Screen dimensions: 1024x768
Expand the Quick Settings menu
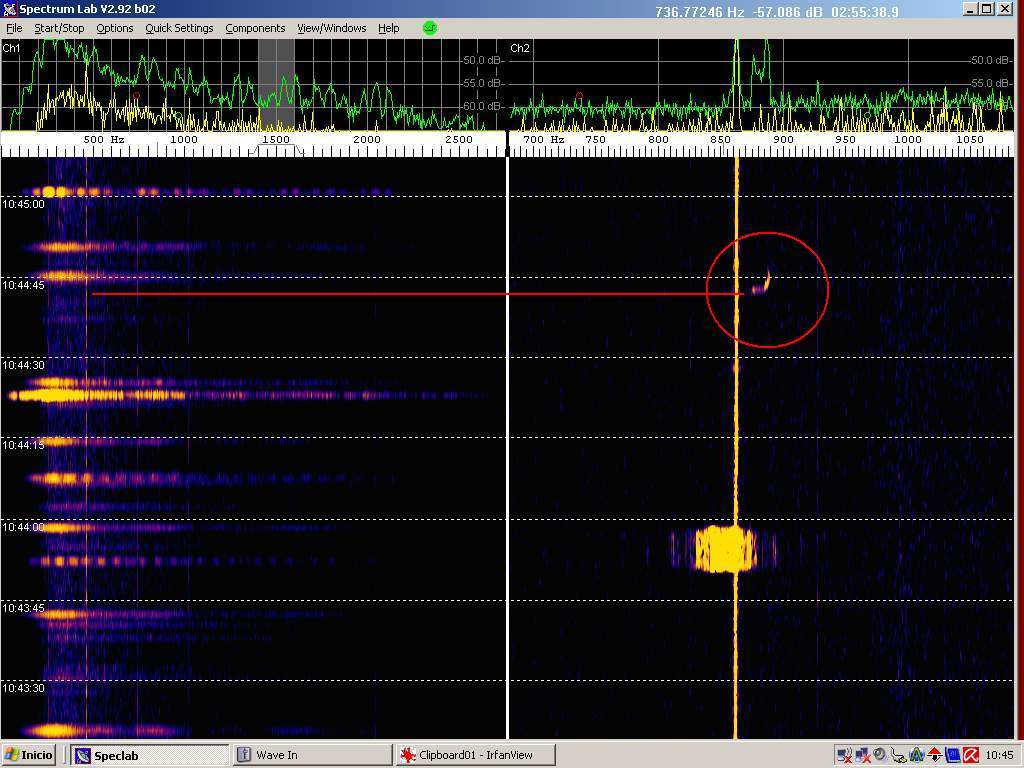point(179,28)
